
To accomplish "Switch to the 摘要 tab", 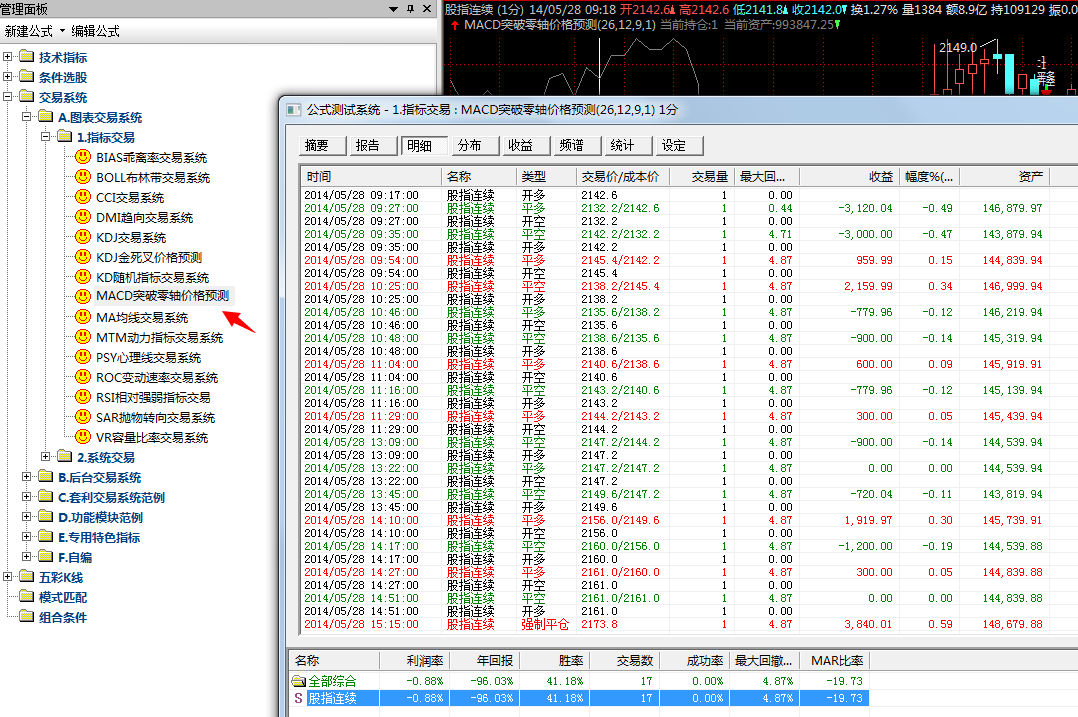I will pos(317,145).
